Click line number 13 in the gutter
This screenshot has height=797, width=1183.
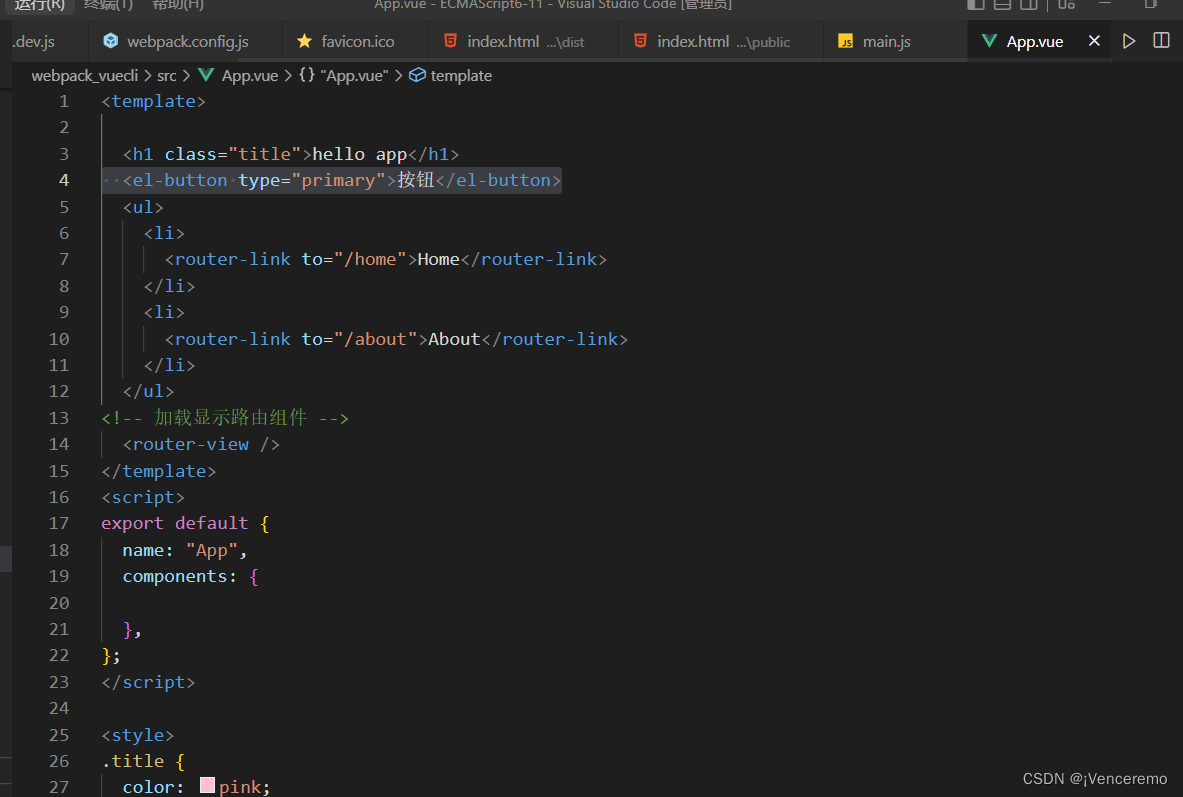pos(59,417)
